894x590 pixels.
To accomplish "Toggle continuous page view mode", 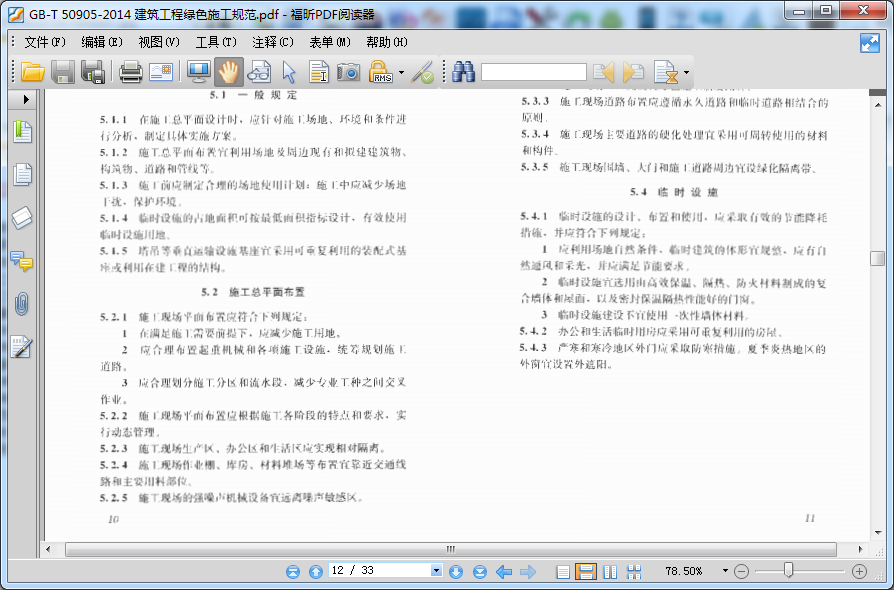I will pyautogui.click(x=587, y=571).
